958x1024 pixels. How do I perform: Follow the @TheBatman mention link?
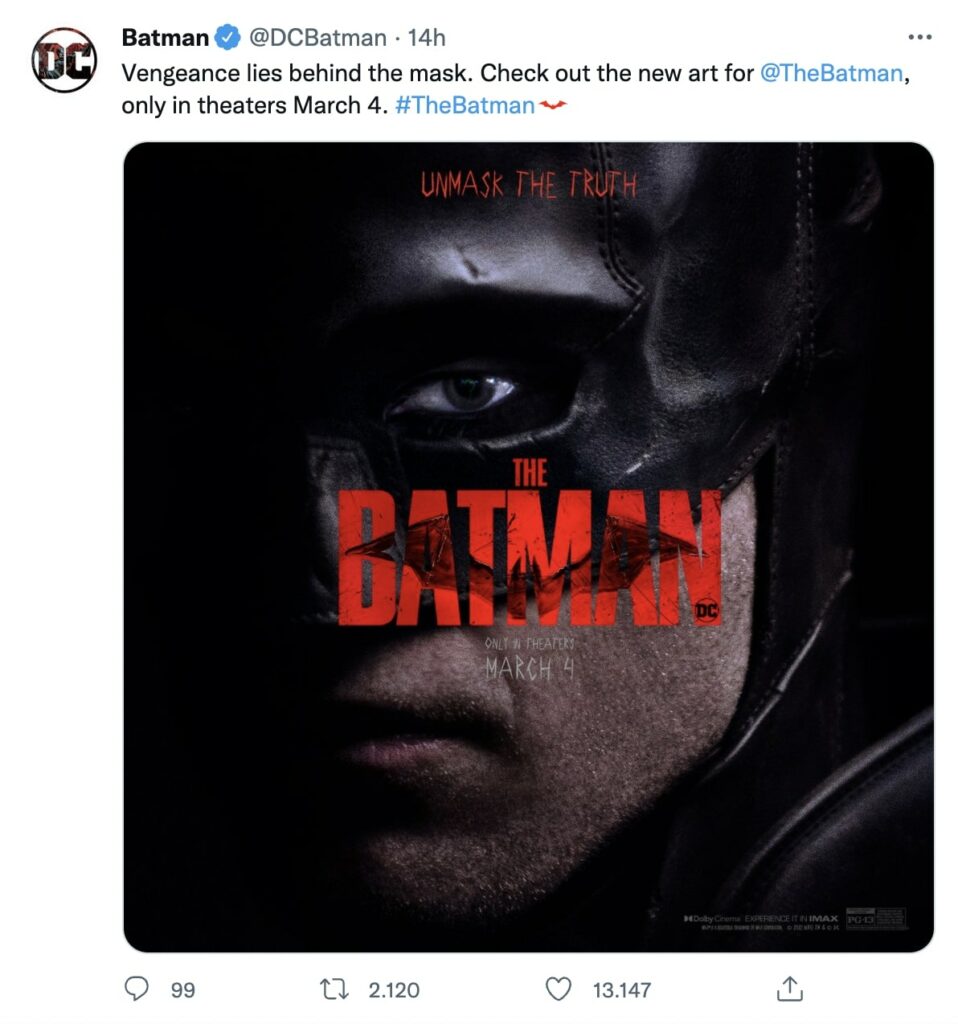coord(831,72)
